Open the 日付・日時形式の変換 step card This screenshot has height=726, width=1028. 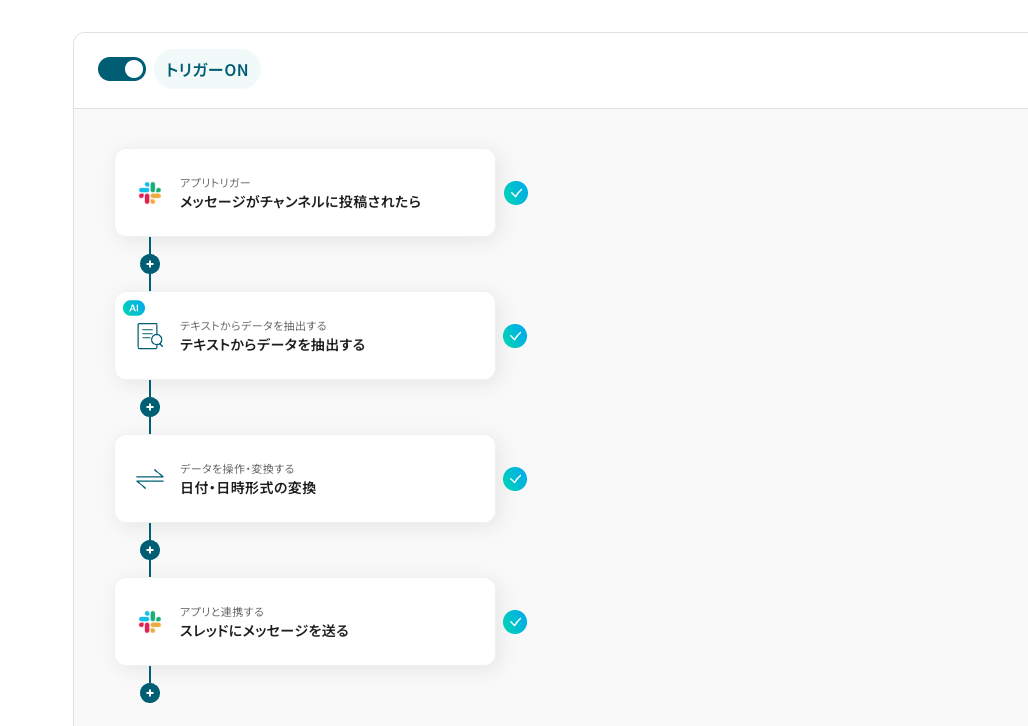pyautogui.click(x=305, y=479)
